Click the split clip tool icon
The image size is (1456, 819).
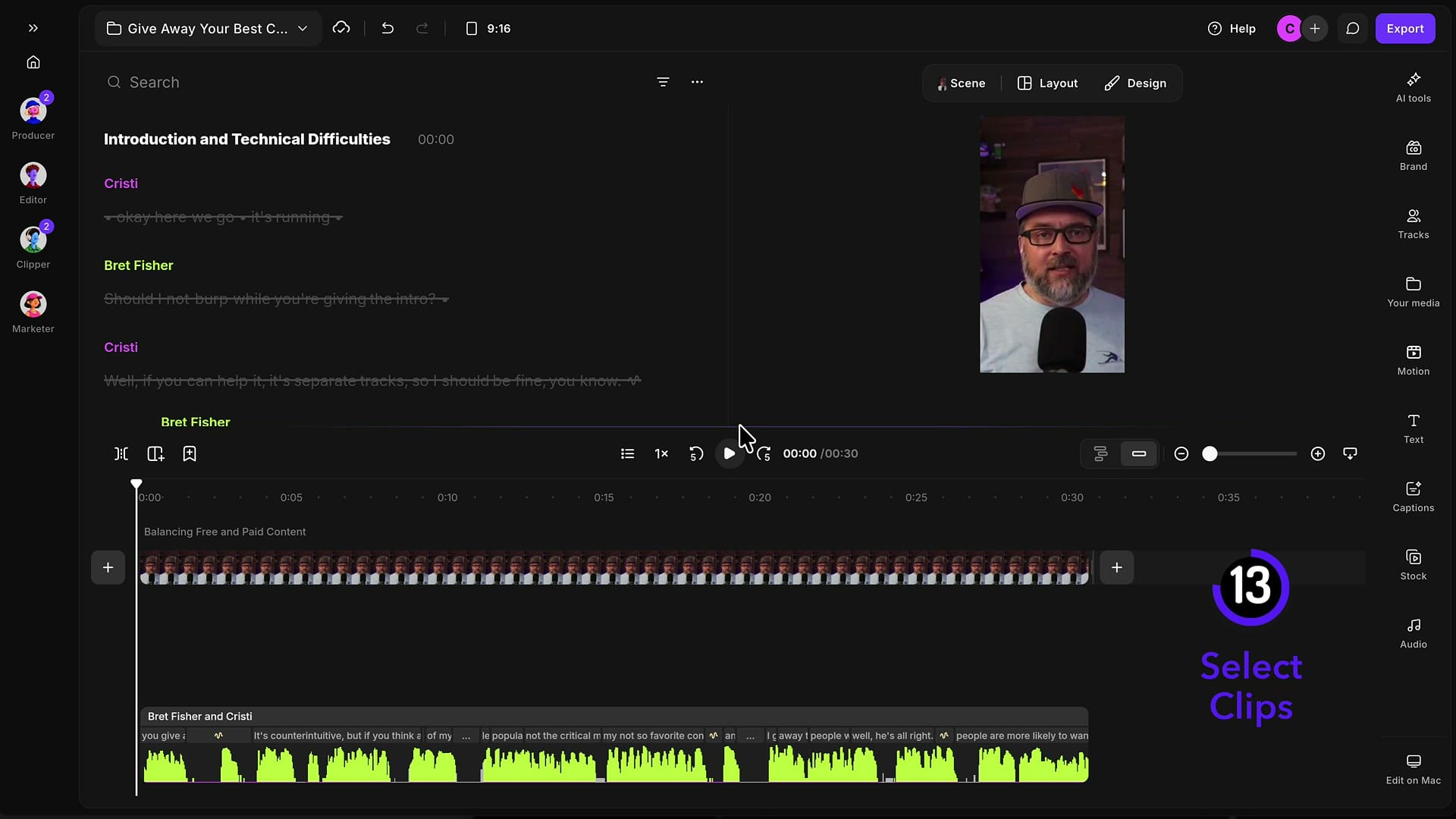pyautogui.click(x=121, y=453)
